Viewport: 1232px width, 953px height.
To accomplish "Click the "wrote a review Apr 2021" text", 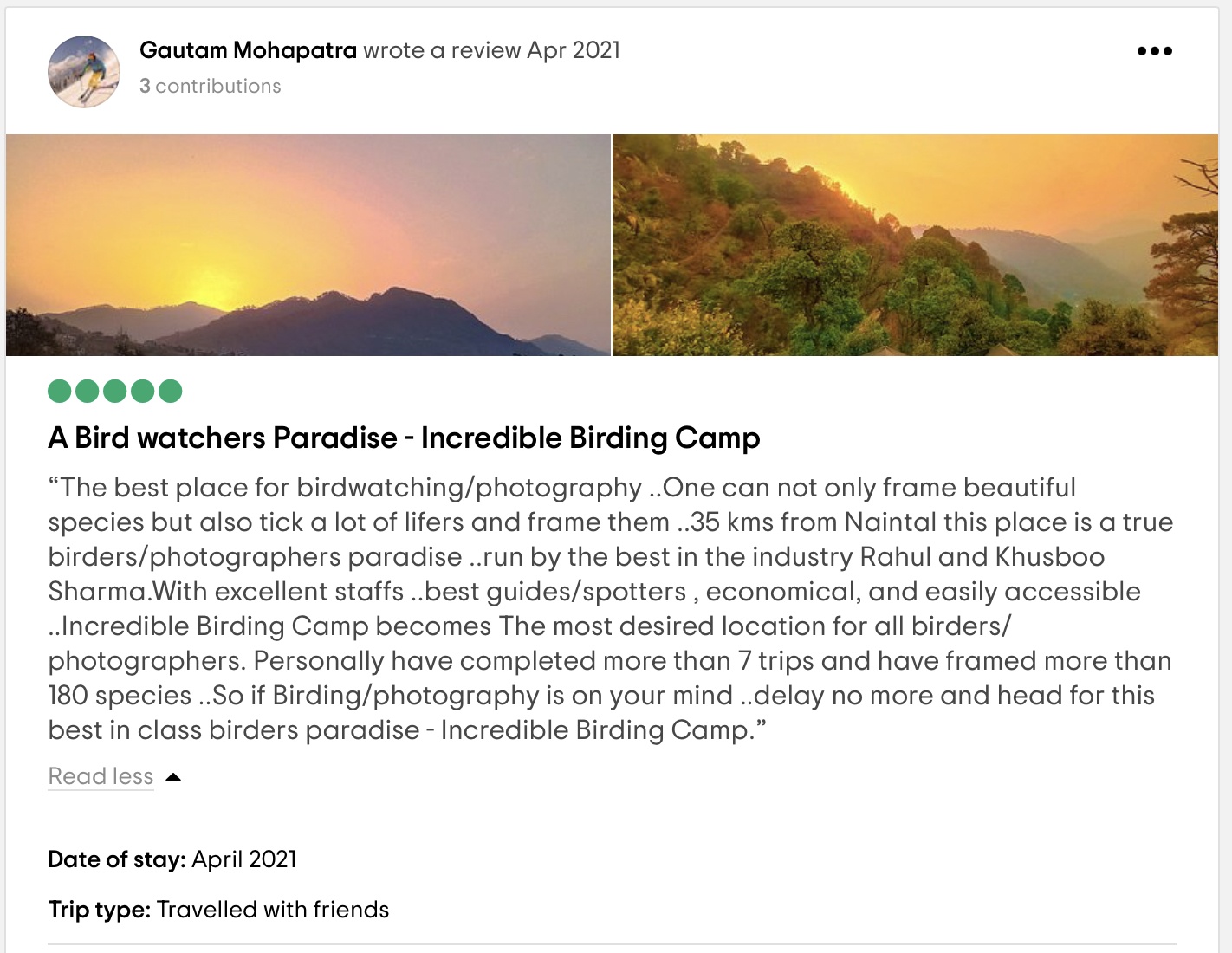I will click(x=491, y=50).
